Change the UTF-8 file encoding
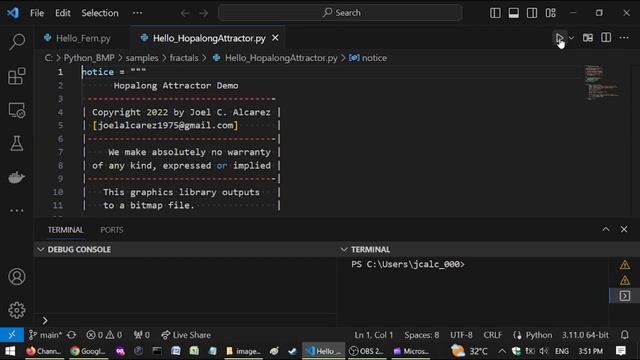640x360 pixels. pyautogui.click(x=461, y=335)
